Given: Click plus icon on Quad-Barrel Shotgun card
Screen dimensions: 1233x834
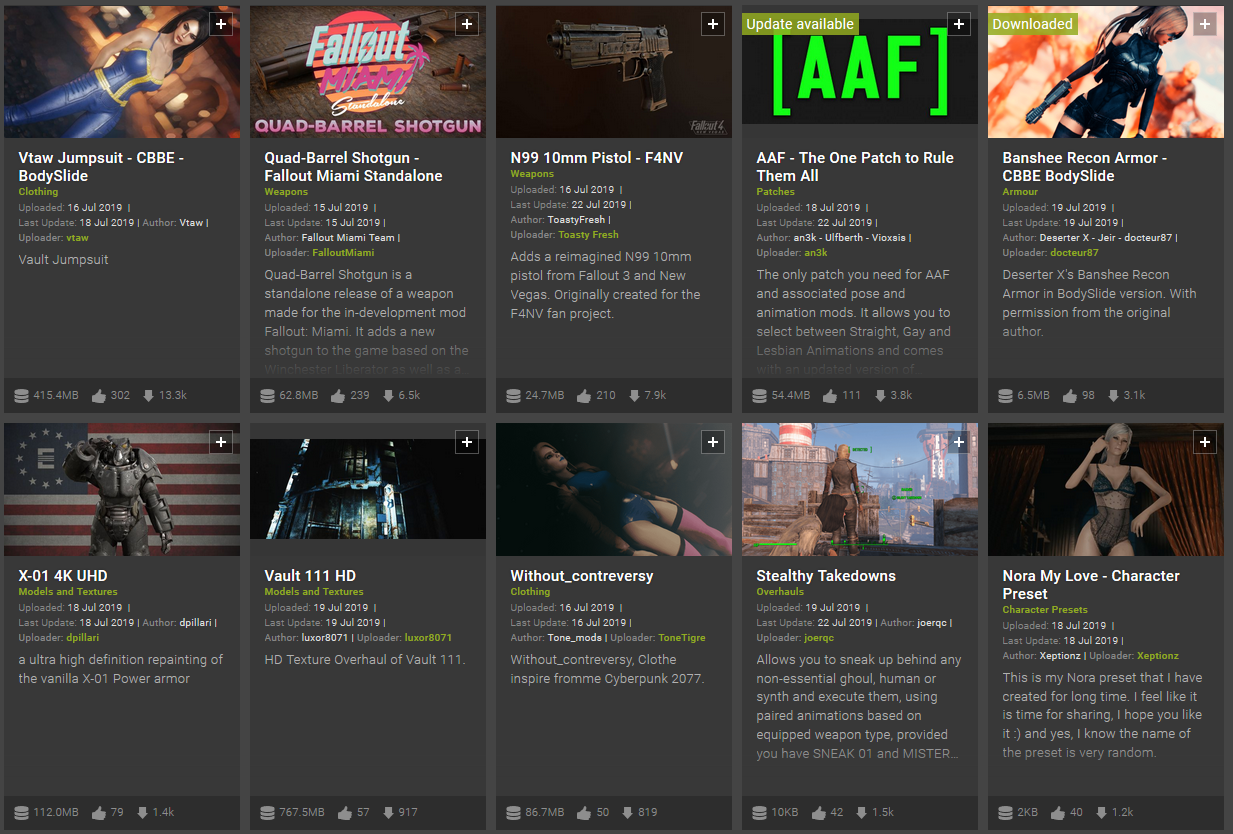Looking at the screenshot, I should [x=467, y=24].
